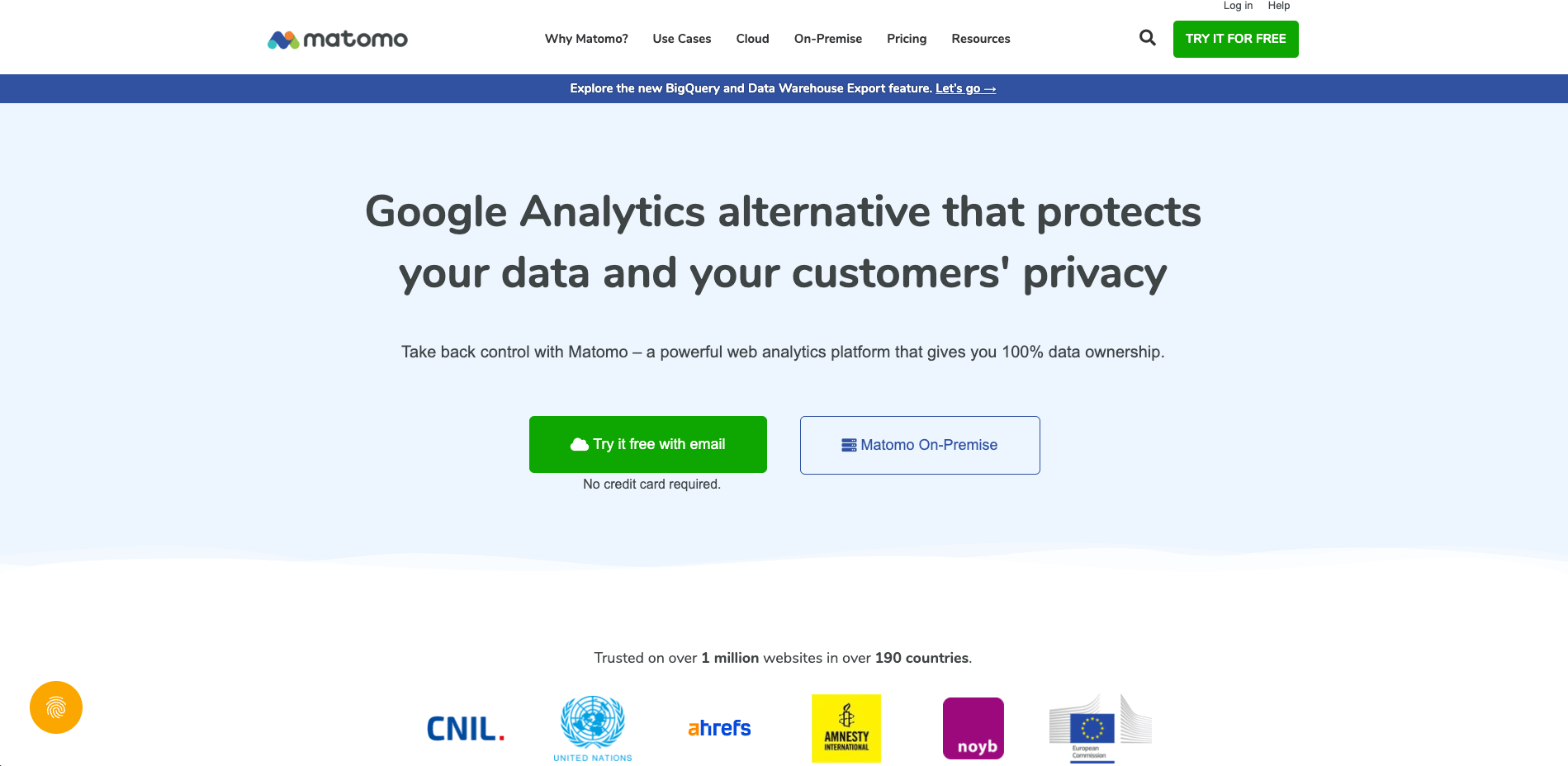Open the search magnifier icon
Viewport: 1568px width, 766px height.
1147,37
